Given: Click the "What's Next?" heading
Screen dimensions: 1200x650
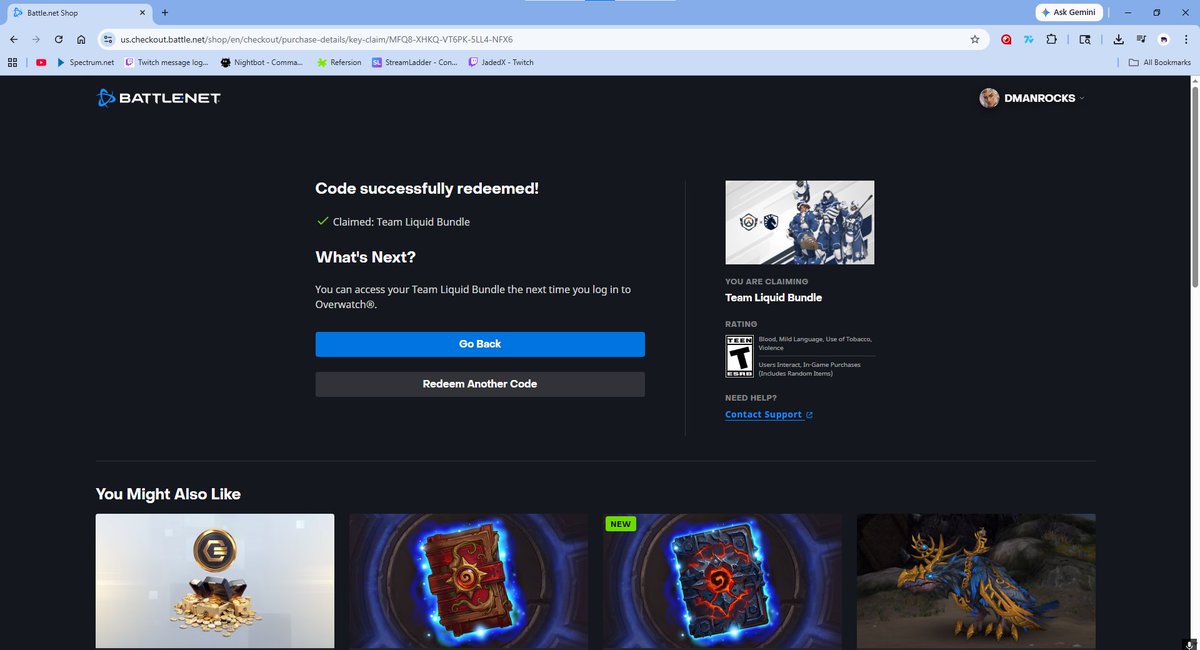Looking at the screenshot, I should [365, 257].
